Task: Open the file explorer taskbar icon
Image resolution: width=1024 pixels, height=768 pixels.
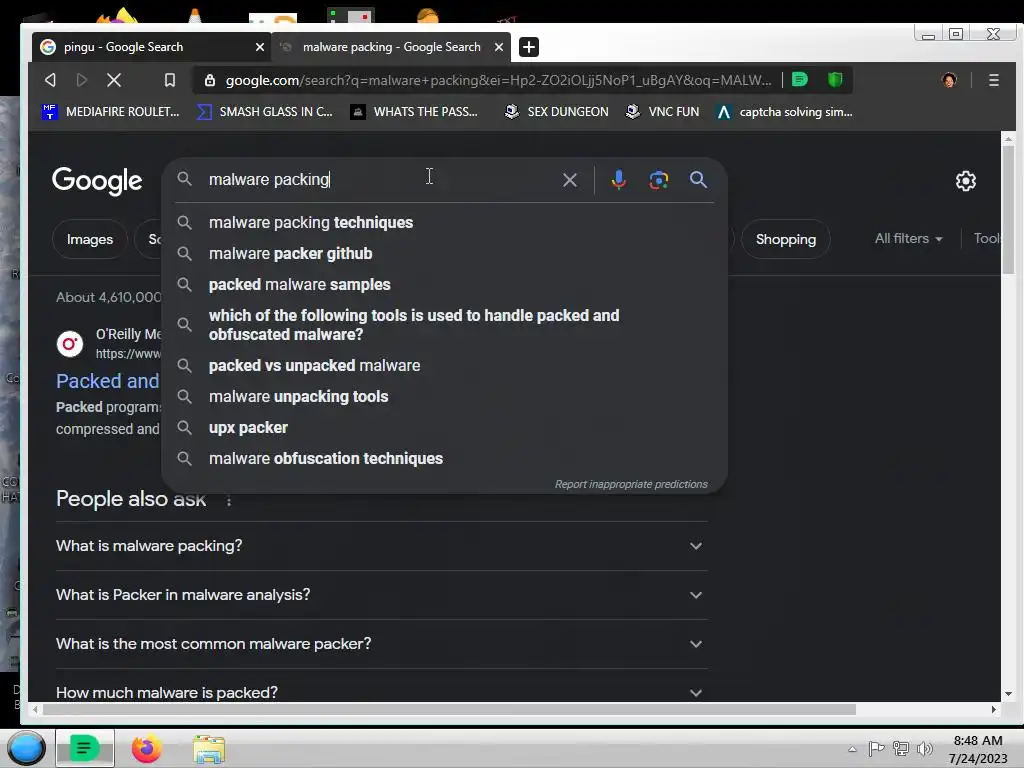Action: 209,749
